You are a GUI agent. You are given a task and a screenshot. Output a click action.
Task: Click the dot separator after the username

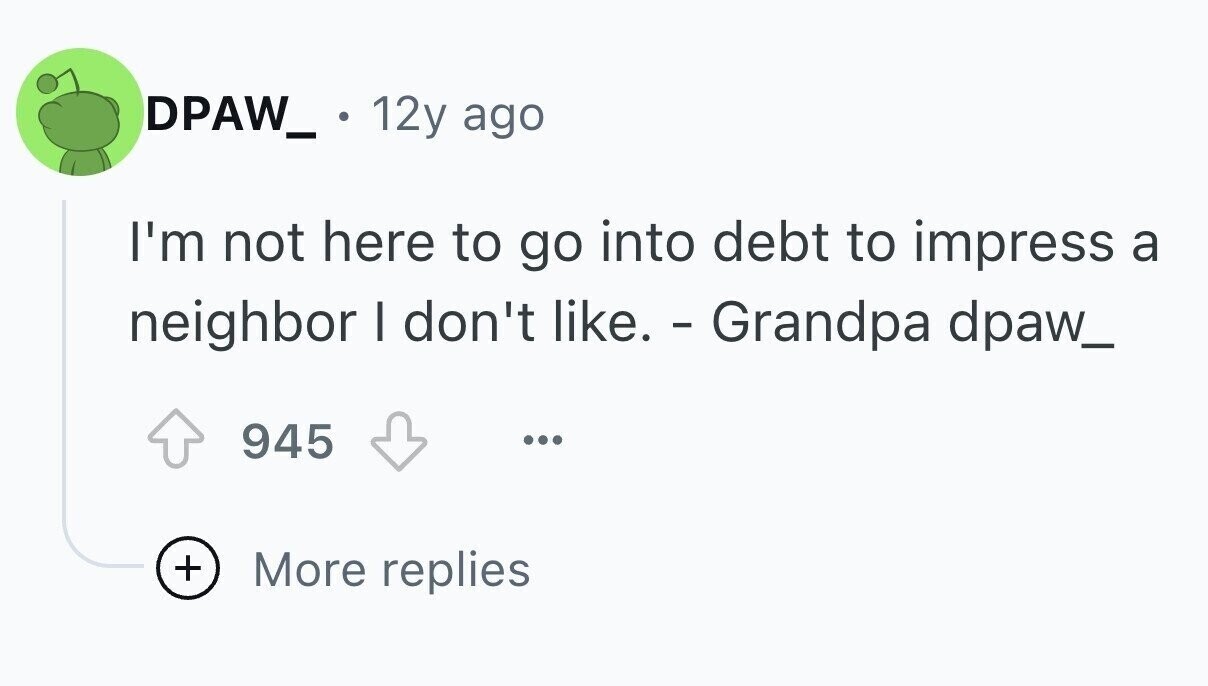pyautogui.click(x=344, y=118)
